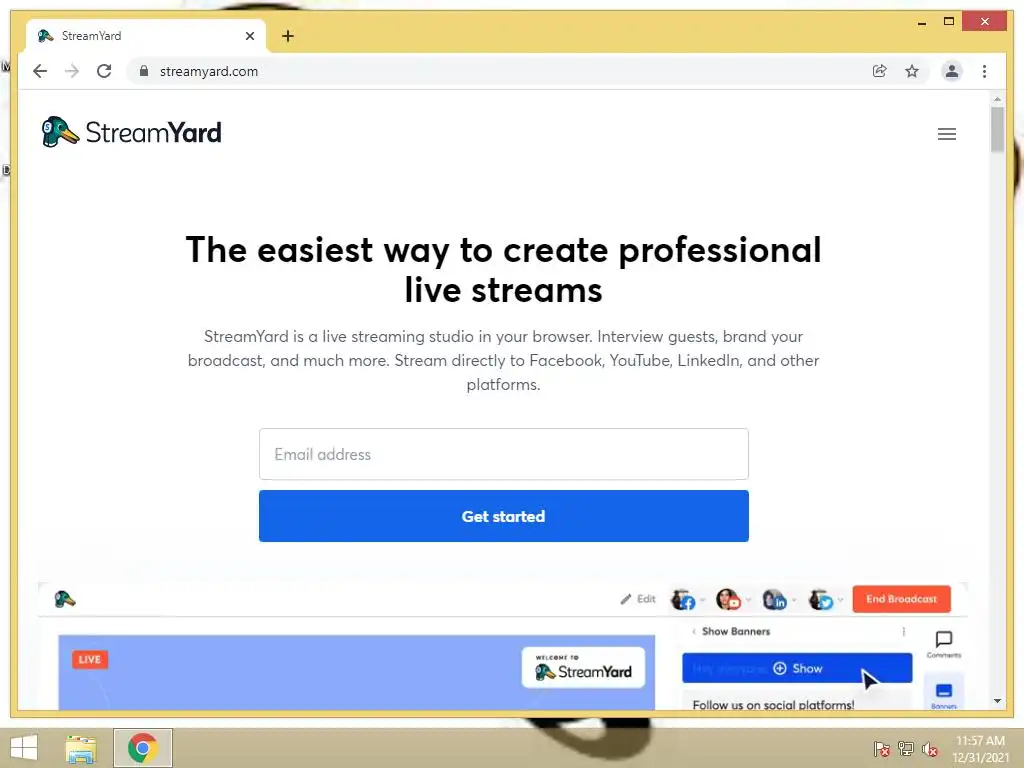
Task: Click the red LIVE badge
Action: pos(90,659)
